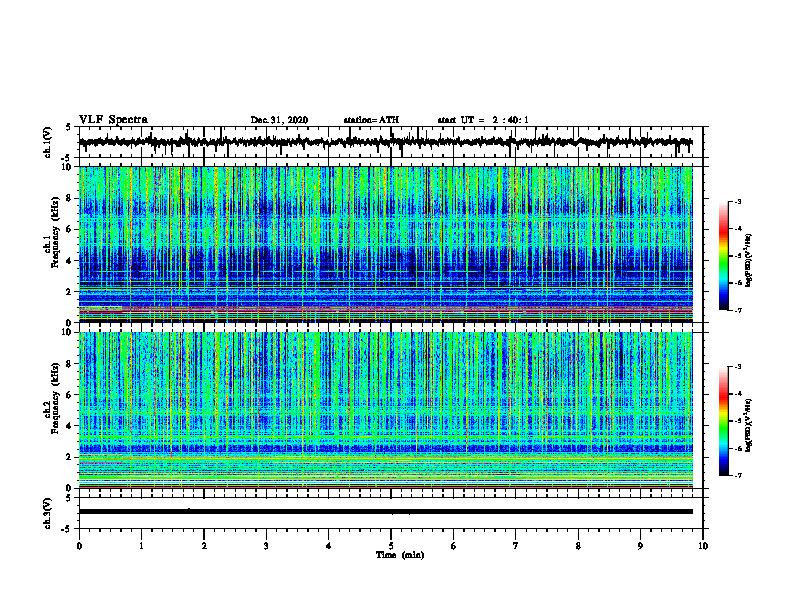Click time axis tick label "5"

point(391,546)
